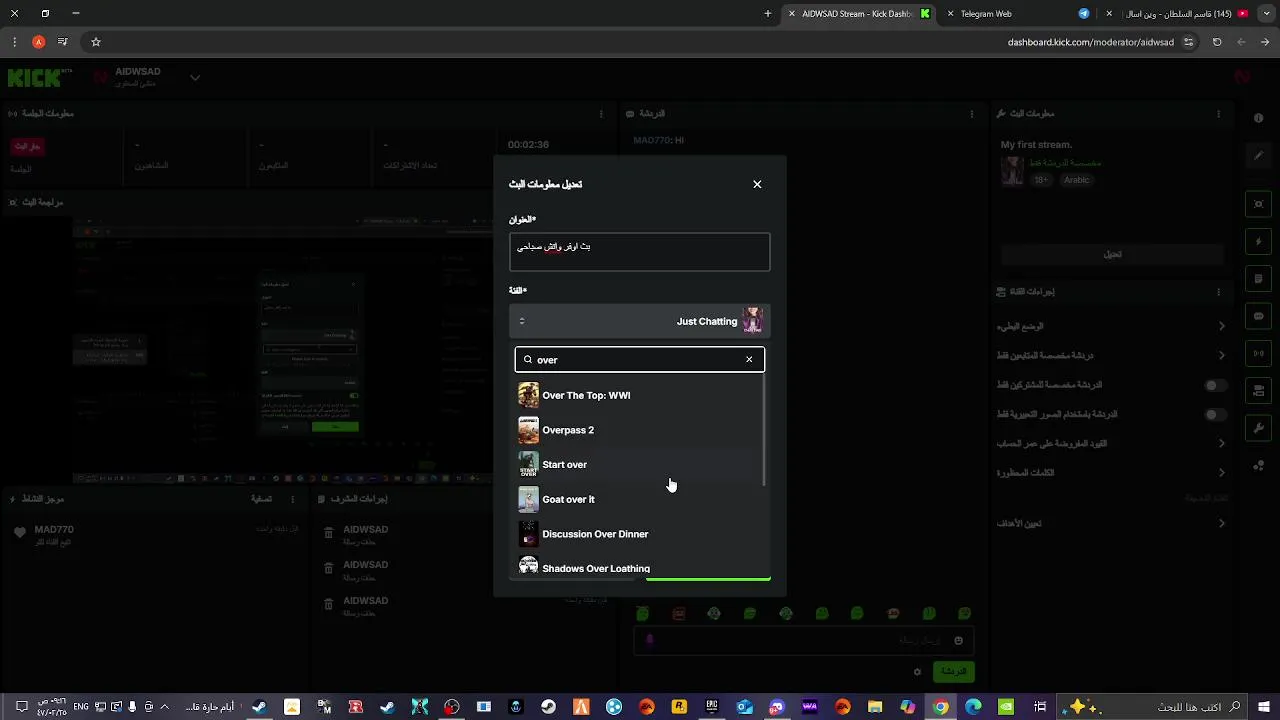The image size is (1280, 720).
Task: Choose Shadows Over Loathing category
Action: [x=639, y=567]
